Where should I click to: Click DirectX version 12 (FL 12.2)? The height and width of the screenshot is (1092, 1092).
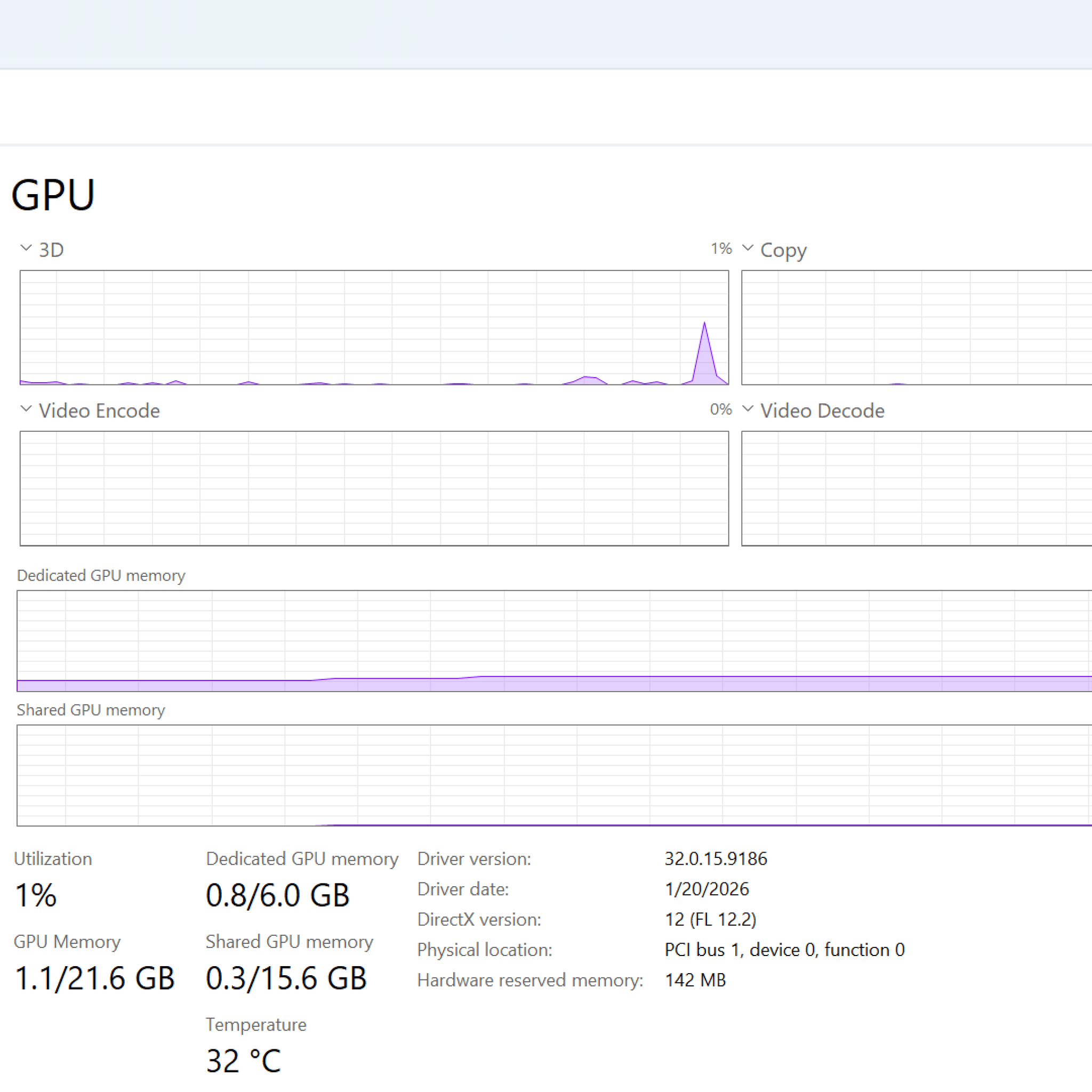(710, 920)
